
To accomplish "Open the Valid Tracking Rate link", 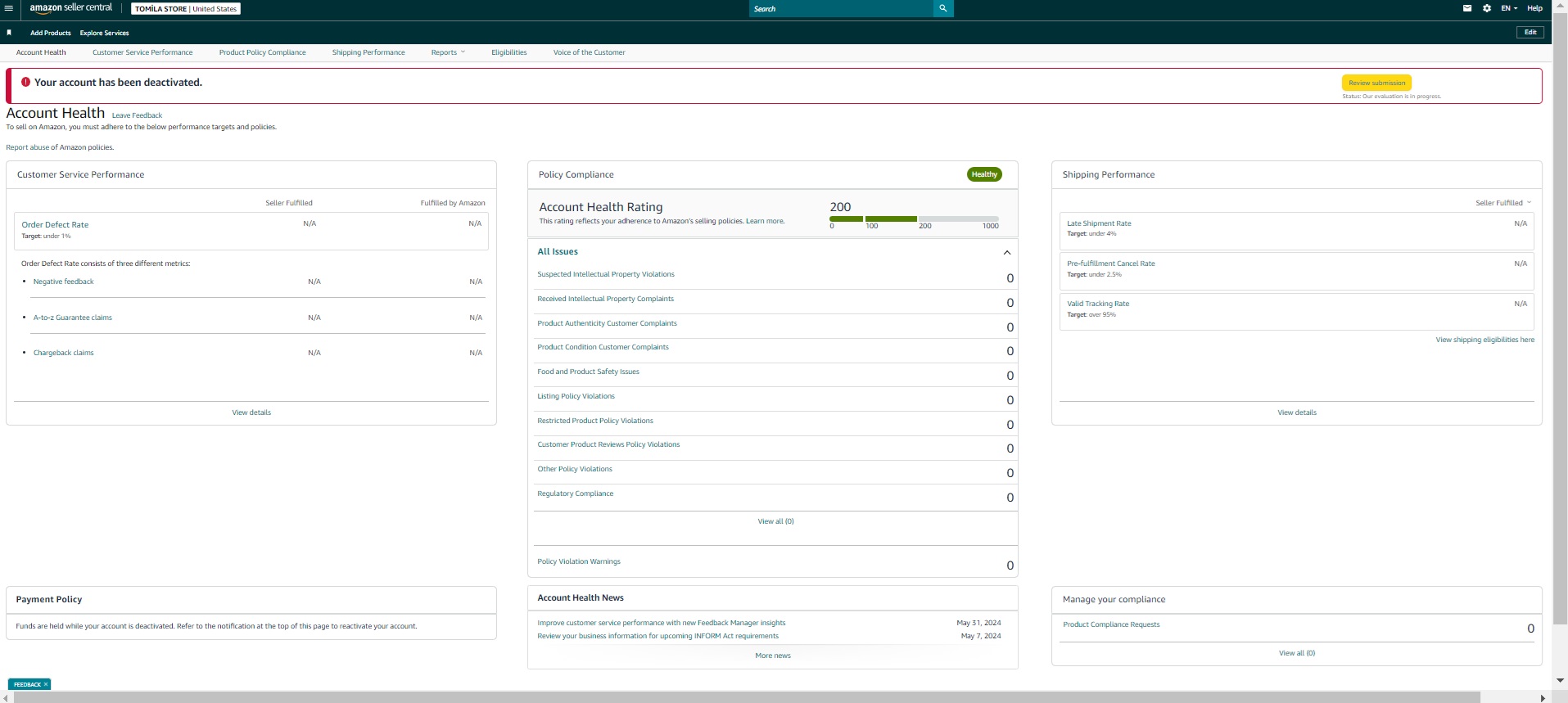I will click(x=1098, y=304).
